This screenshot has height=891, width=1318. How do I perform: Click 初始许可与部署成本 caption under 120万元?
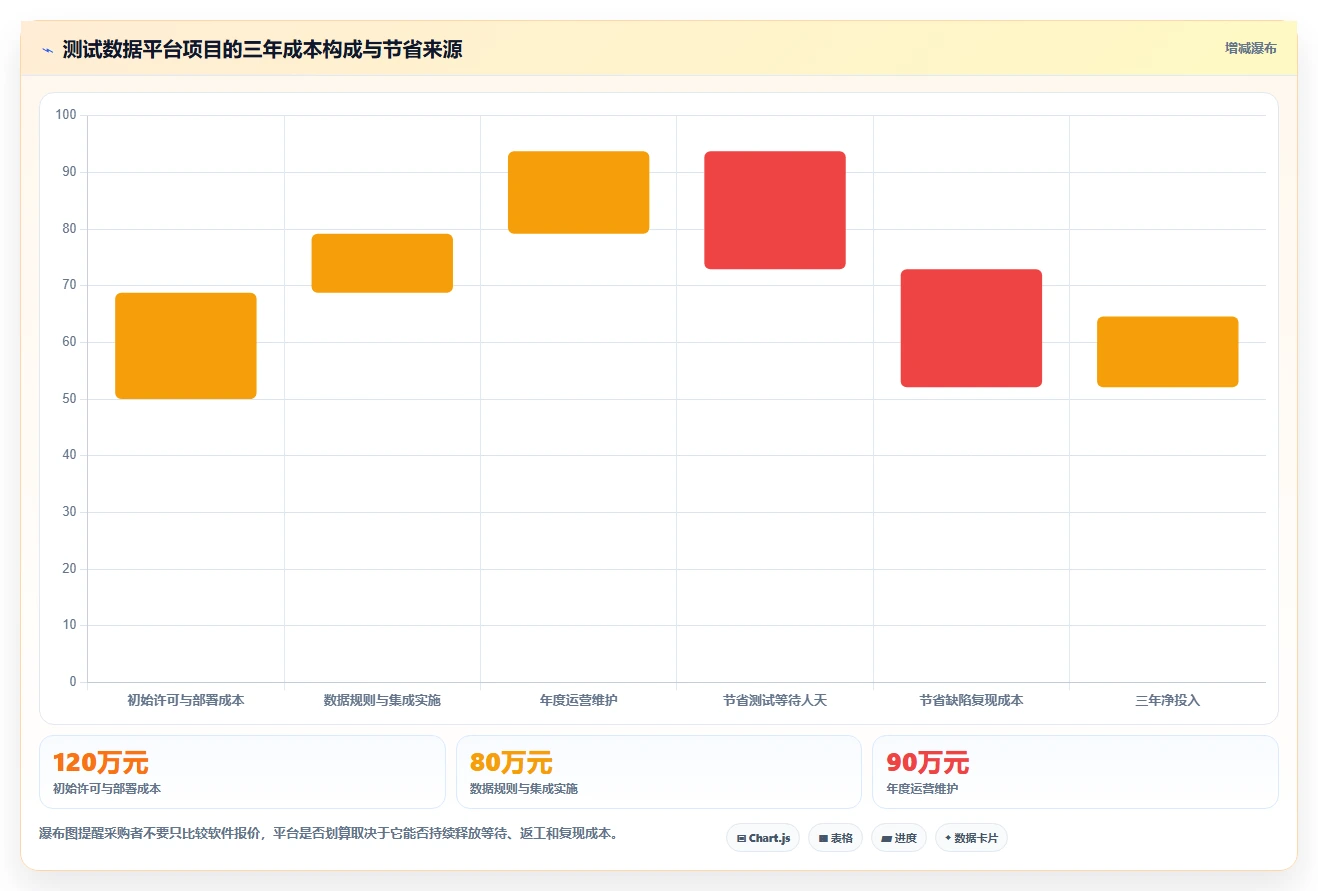107,788
